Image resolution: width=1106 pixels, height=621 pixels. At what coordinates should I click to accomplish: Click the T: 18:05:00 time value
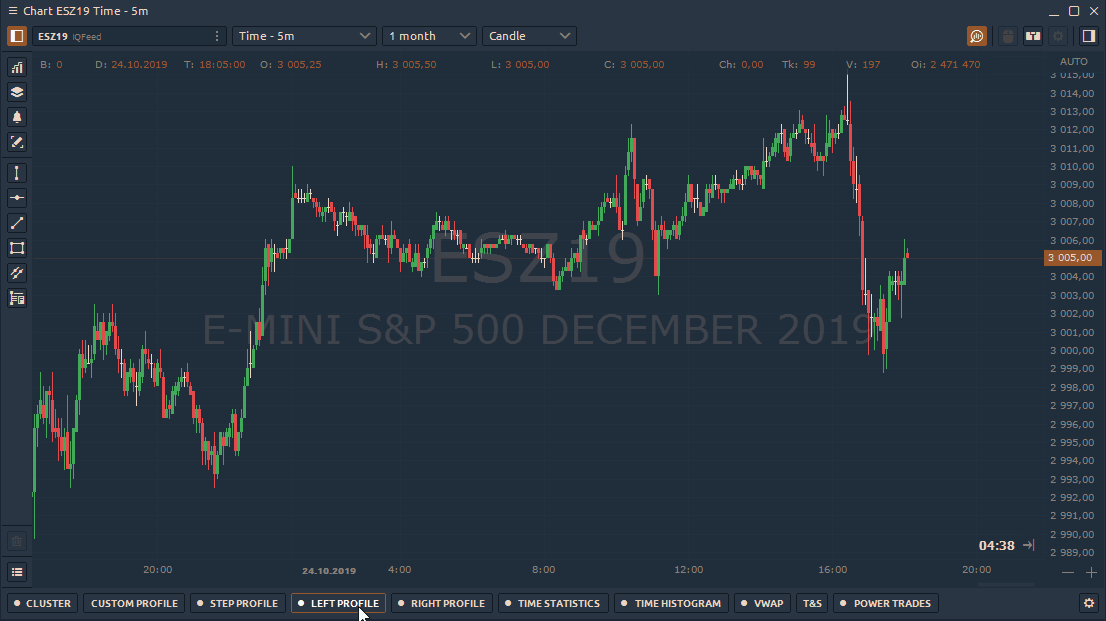click(214, 64)
